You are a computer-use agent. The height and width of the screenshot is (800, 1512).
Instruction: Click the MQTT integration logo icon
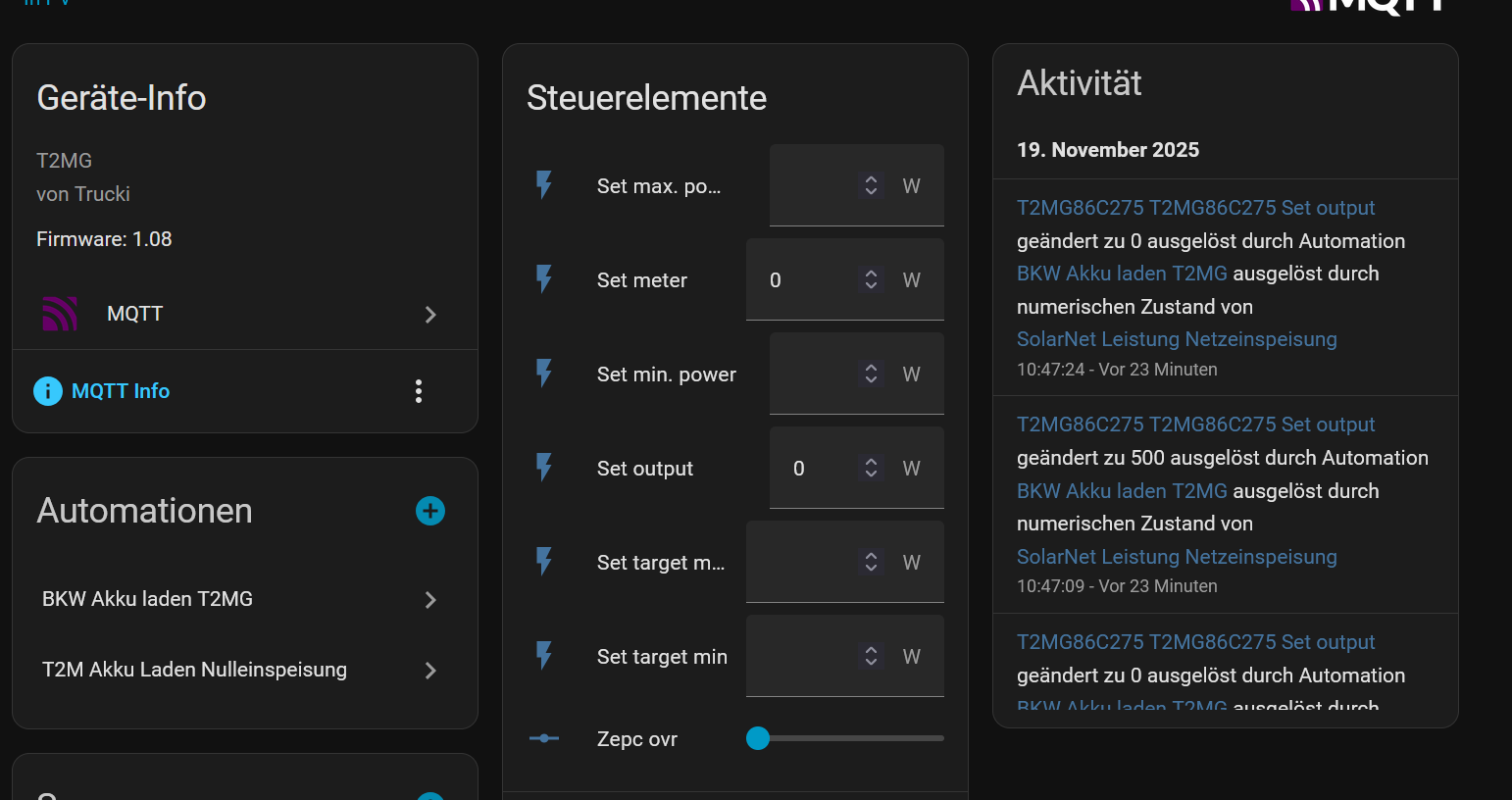pyautogui.click(x=60, y=314)
